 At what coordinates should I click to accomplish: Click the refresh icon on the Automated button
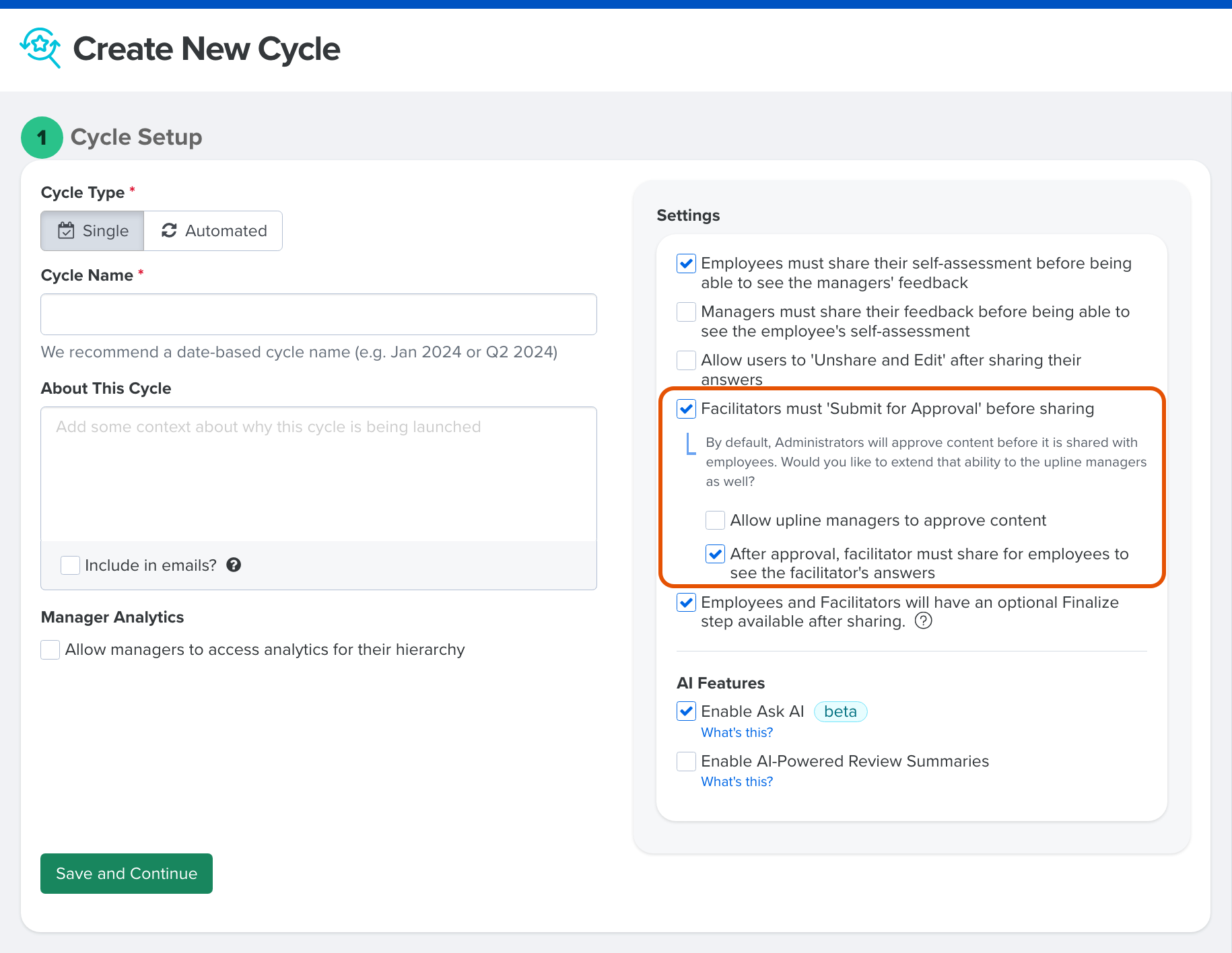pyautogui.click(x=170, y=230)
